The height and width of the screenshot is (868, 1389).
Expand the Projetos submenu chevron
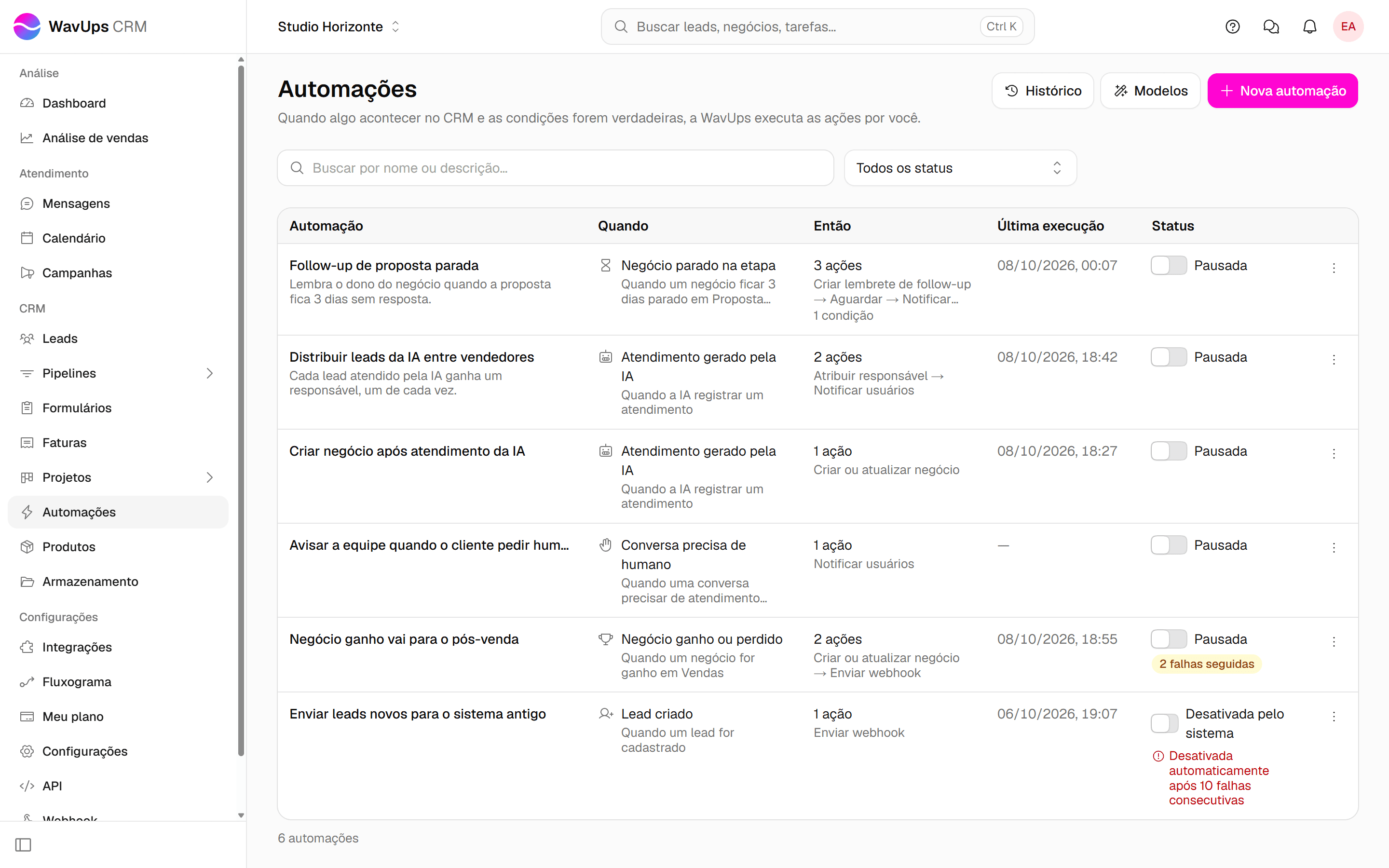(209, 477)
